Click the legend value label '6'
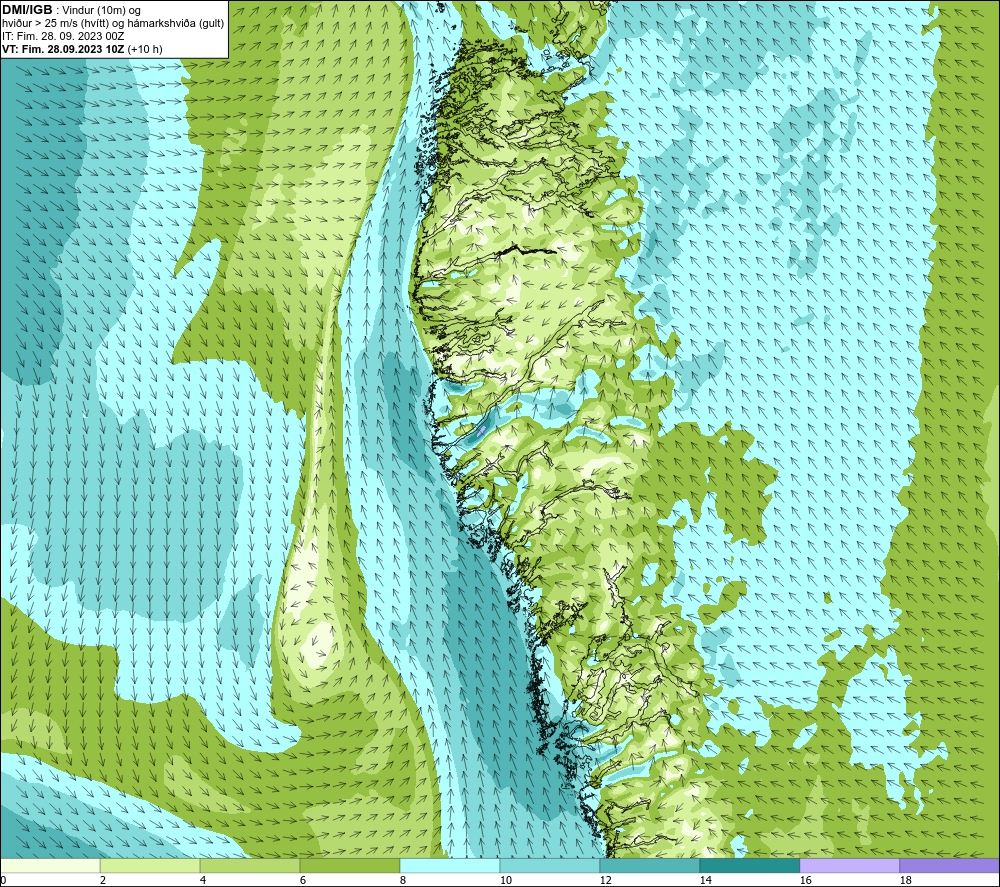1000x887 pixels. pyautogui.click(x=303, y=881)
